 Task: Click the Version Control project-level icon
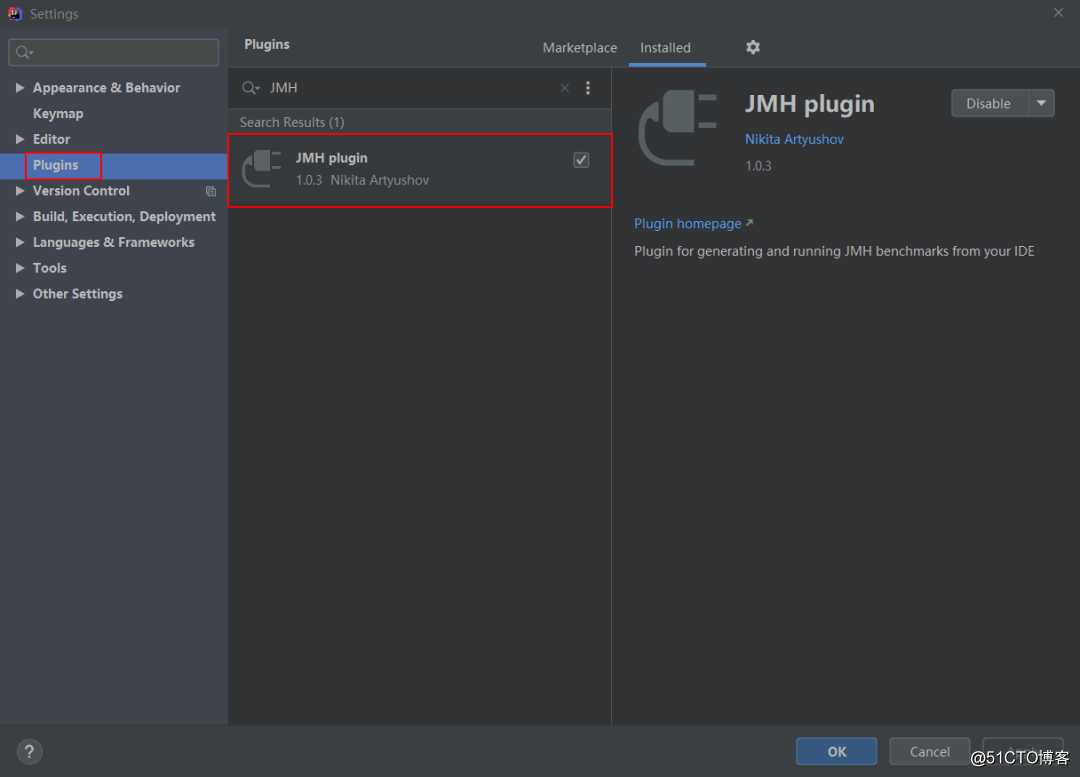[211, 191]
